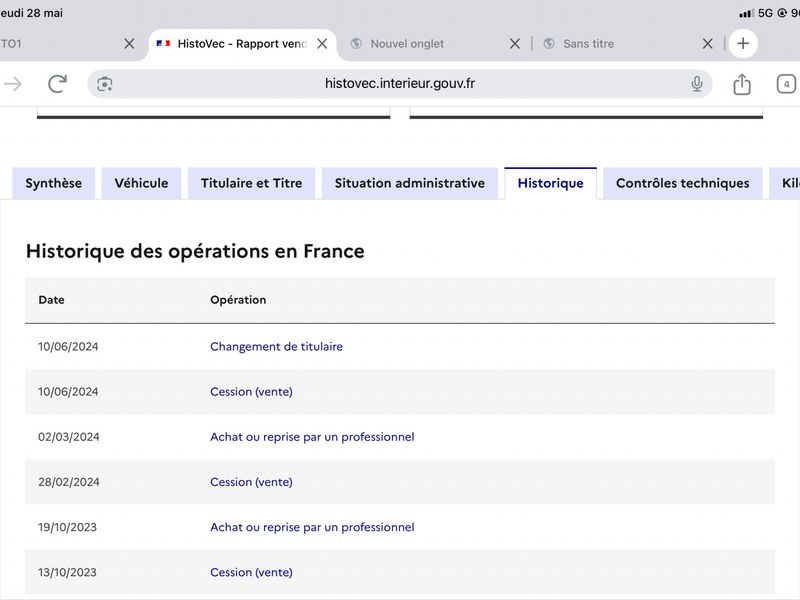Reload the page with the refresh icon
Viewport: 800px width, 600px height.
58,84
